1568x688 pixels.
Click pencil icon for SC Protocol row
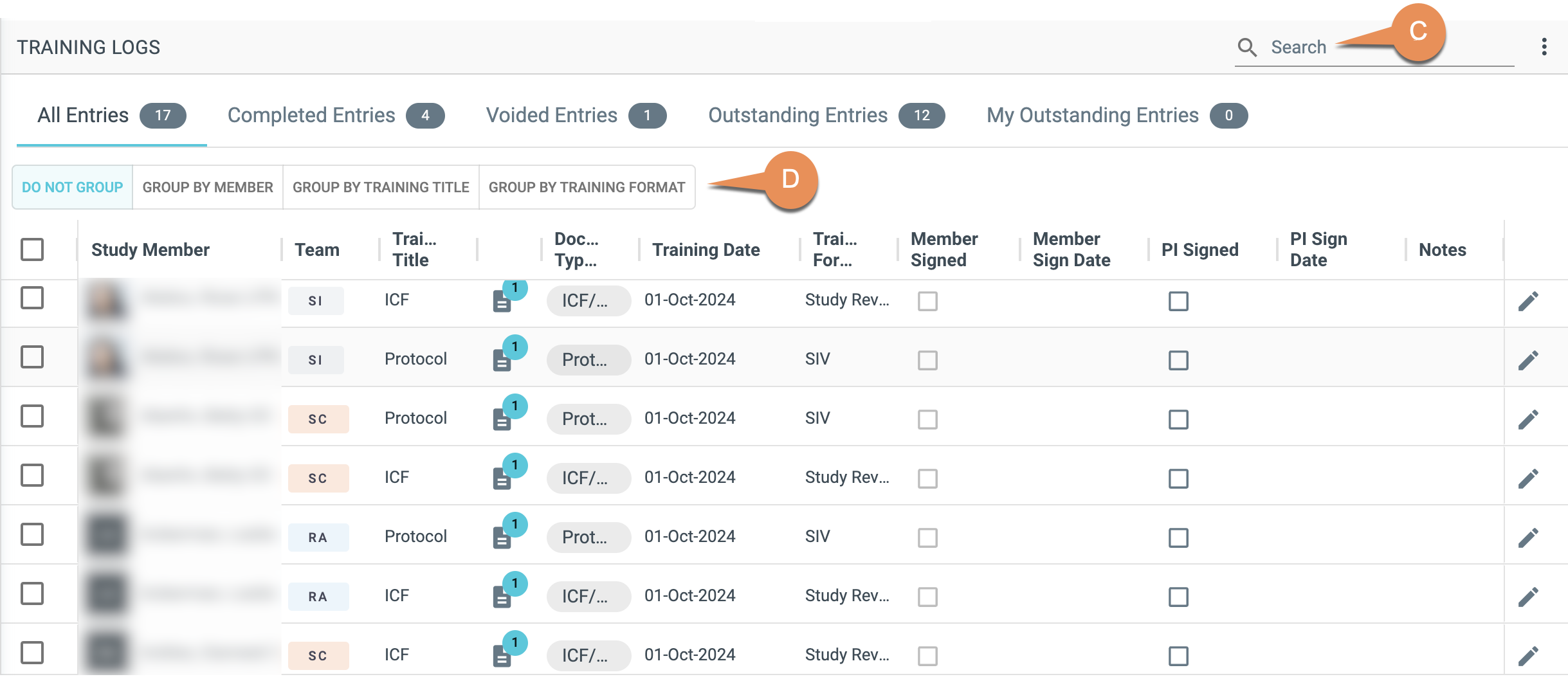click(x=1528, y=419)
